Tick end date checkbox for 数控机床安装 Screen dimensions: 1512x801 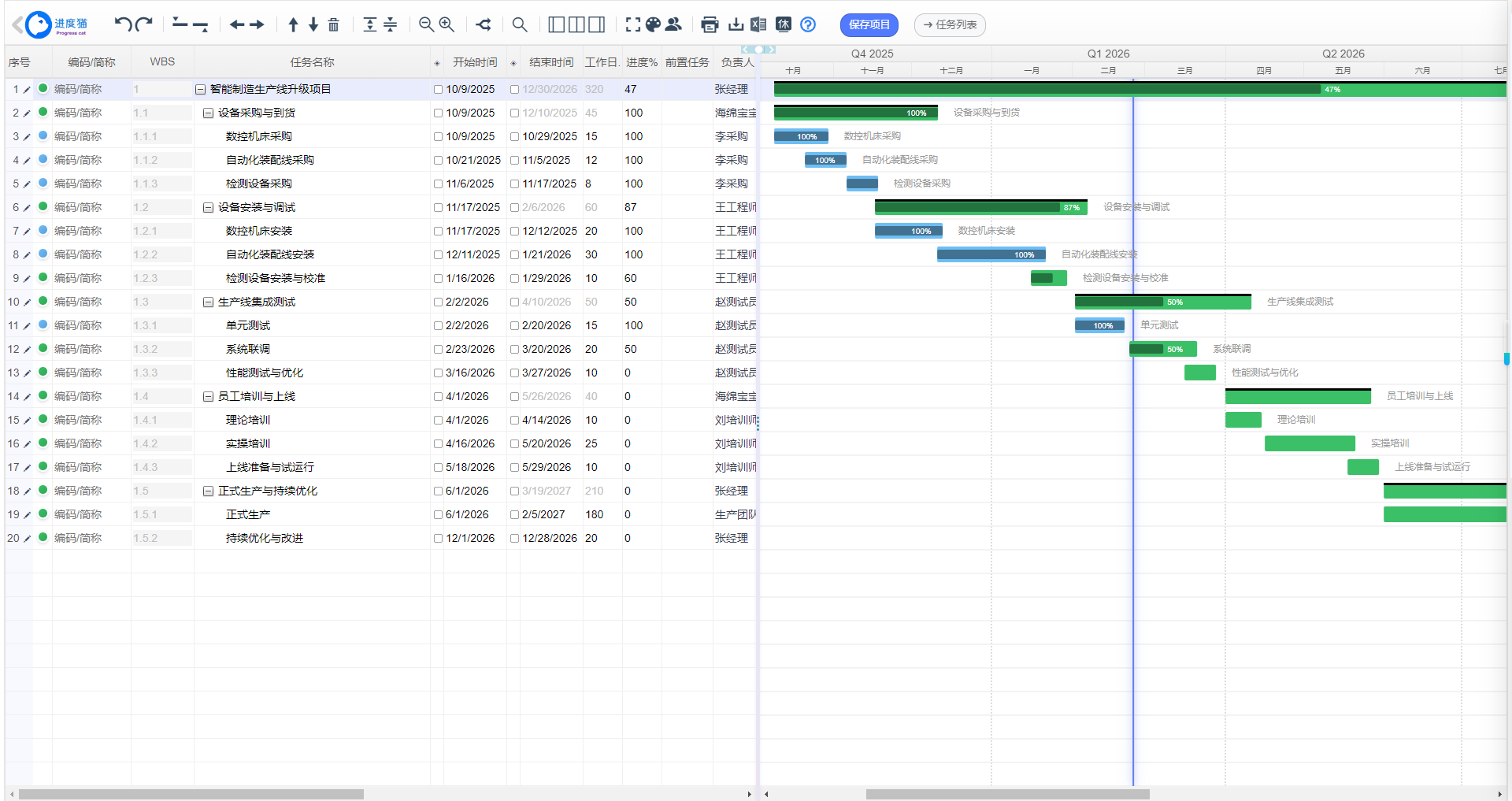coord(514,232)
